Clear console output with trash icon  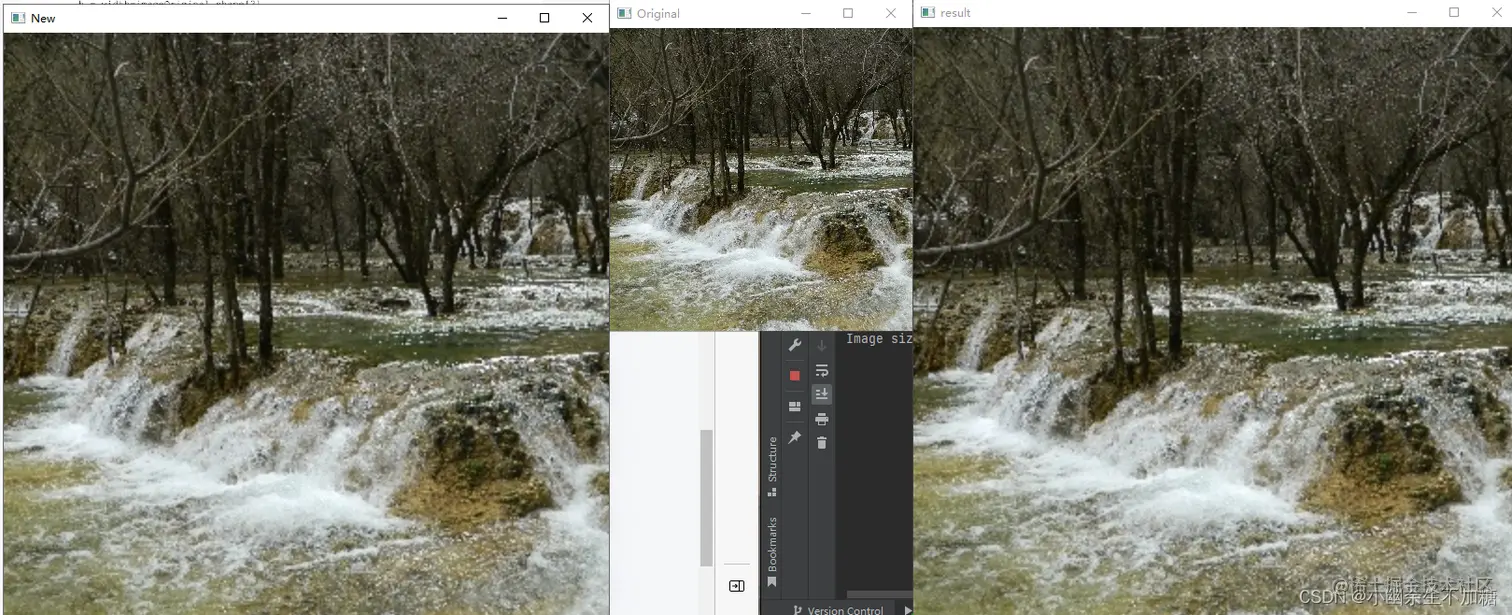[822, 443]
